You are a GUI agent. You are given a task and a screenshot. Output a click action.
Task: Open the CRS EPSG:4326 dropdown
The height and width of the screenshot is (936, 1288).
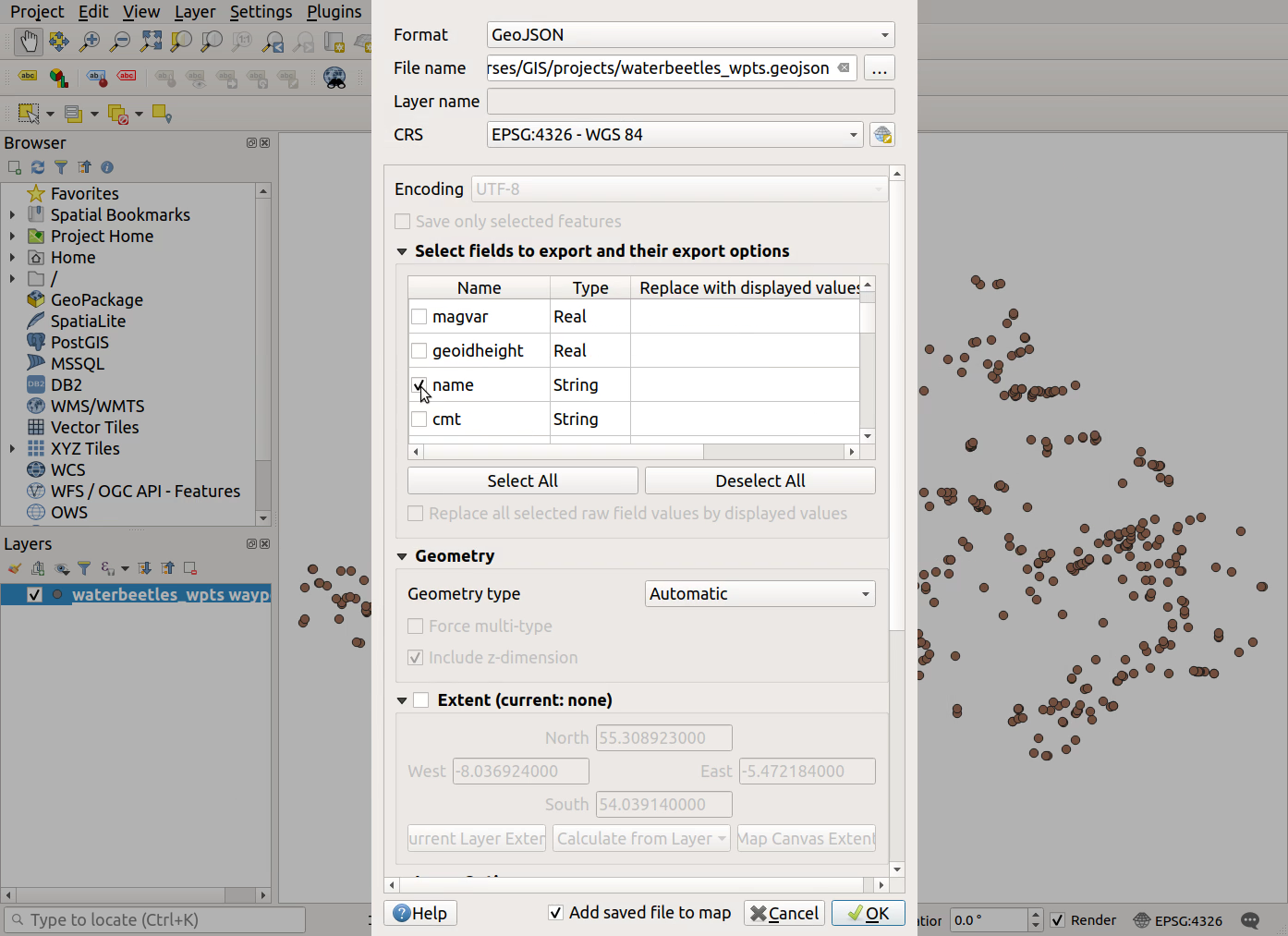[x=674, y=135]
